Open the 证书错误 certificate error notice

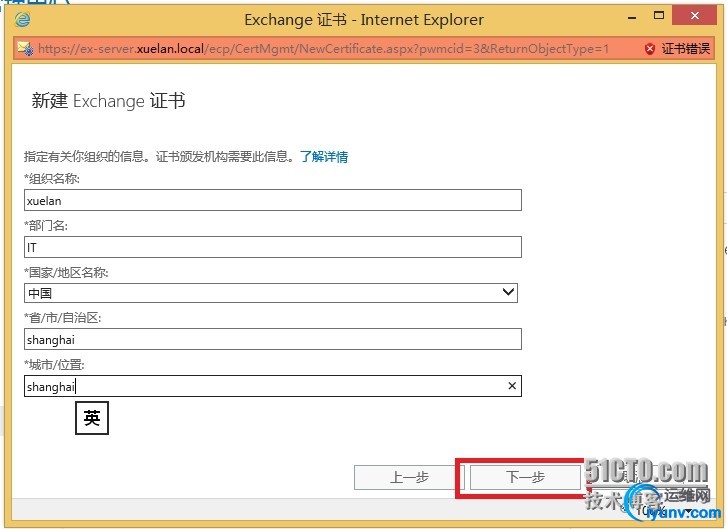(x=685, y=48)
